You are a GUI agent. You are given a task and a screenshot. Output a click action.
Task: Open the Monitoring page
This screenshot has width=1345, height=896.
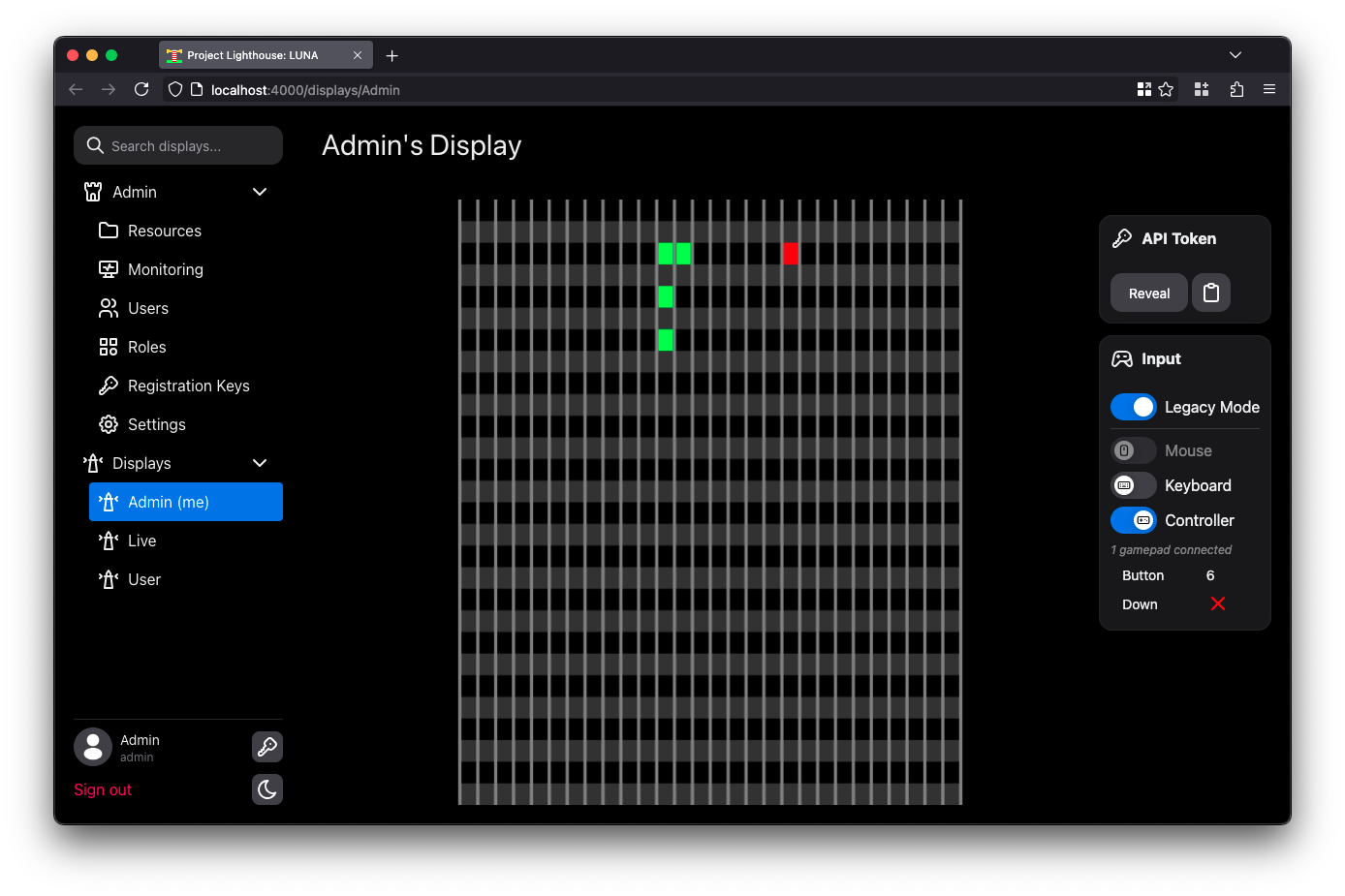(x=165, y=269)
